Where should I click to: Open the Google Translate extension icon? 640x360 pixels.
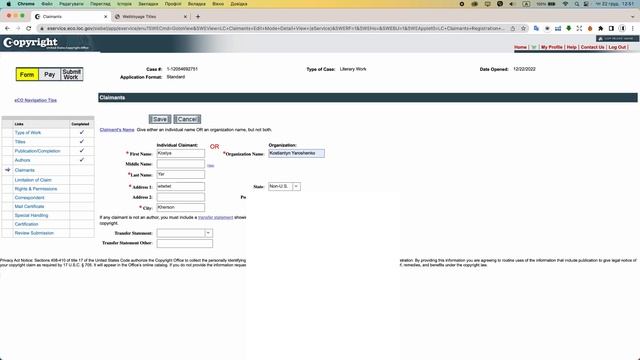(536, 29)
